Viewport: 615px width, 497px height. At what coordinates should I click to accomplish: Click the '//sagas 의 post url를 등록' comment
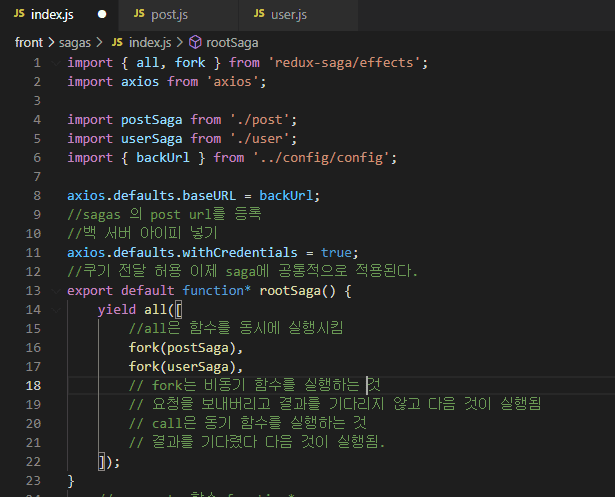tap(164, 215)
